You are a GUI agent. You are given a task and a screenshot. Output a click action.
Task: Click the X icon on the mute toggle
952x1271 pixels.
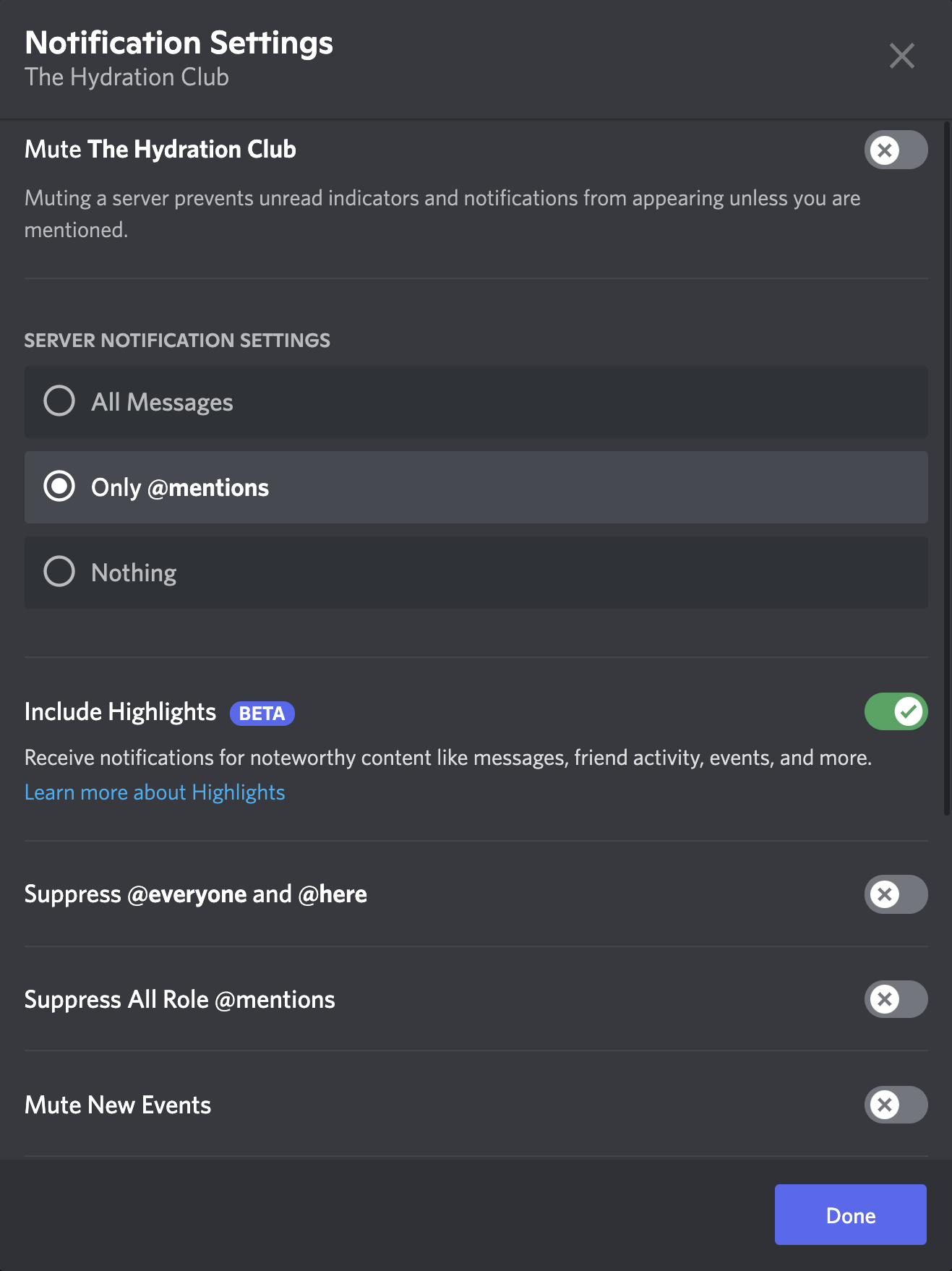883,150
